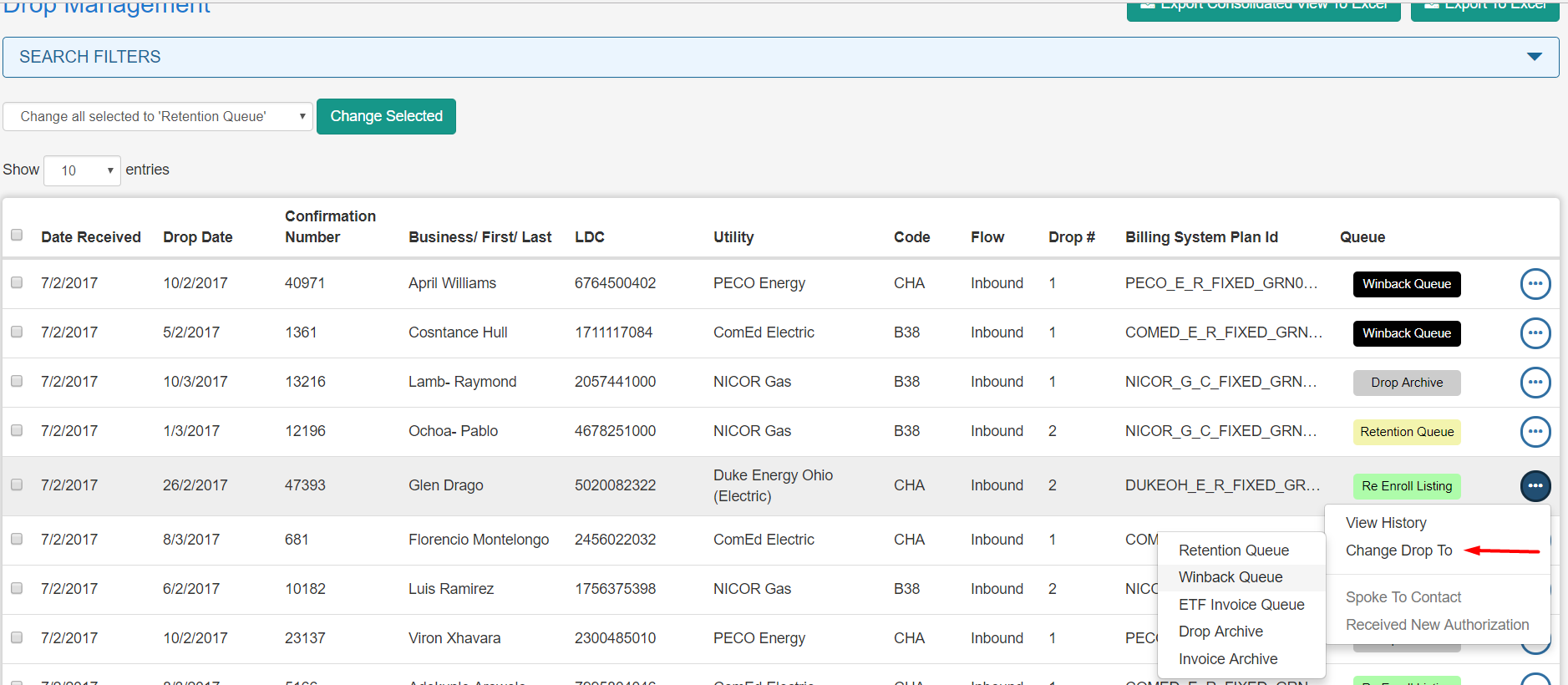Open actions menu for April Williams row
The height and width of the screenshot is (685, 1568).
[1535, 284]
